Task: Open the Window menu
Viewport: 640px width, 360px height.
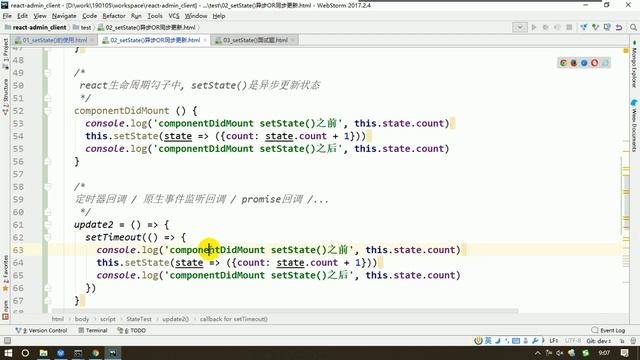Action: pos(196,16)
